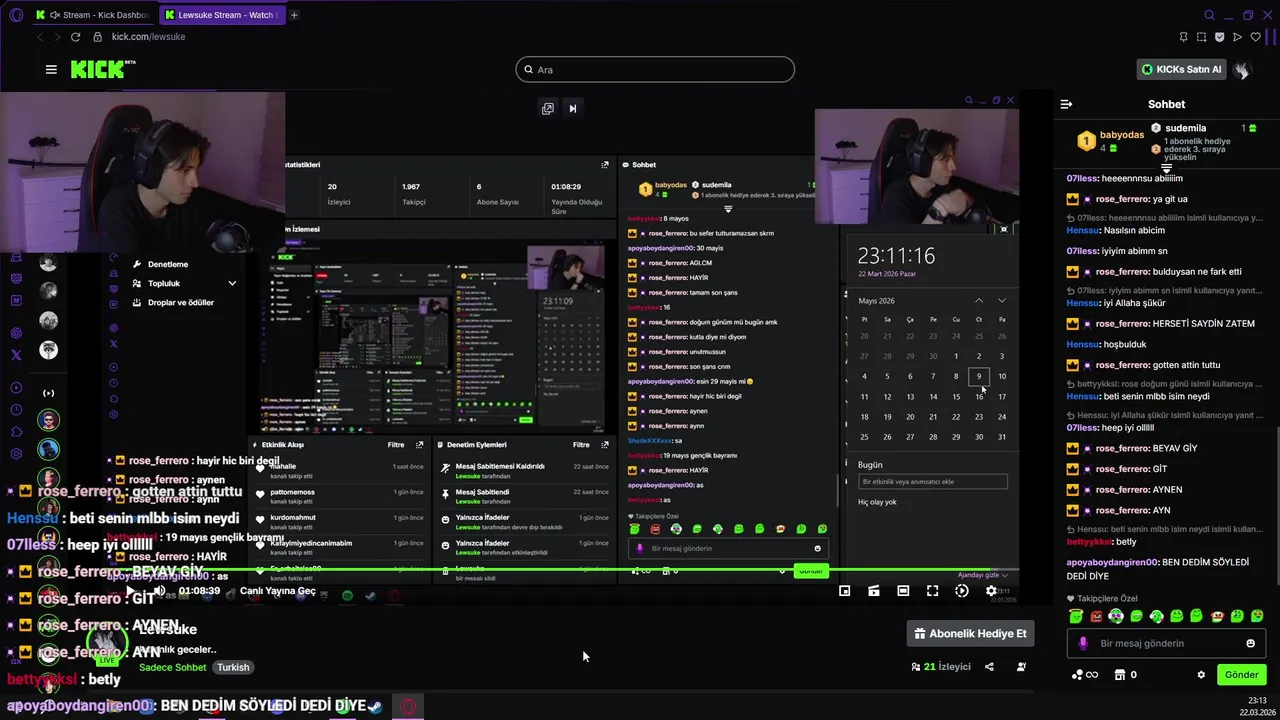
Task: Select day 9 in Mayıs 2026 calendar
Action: tap(979, 377)
